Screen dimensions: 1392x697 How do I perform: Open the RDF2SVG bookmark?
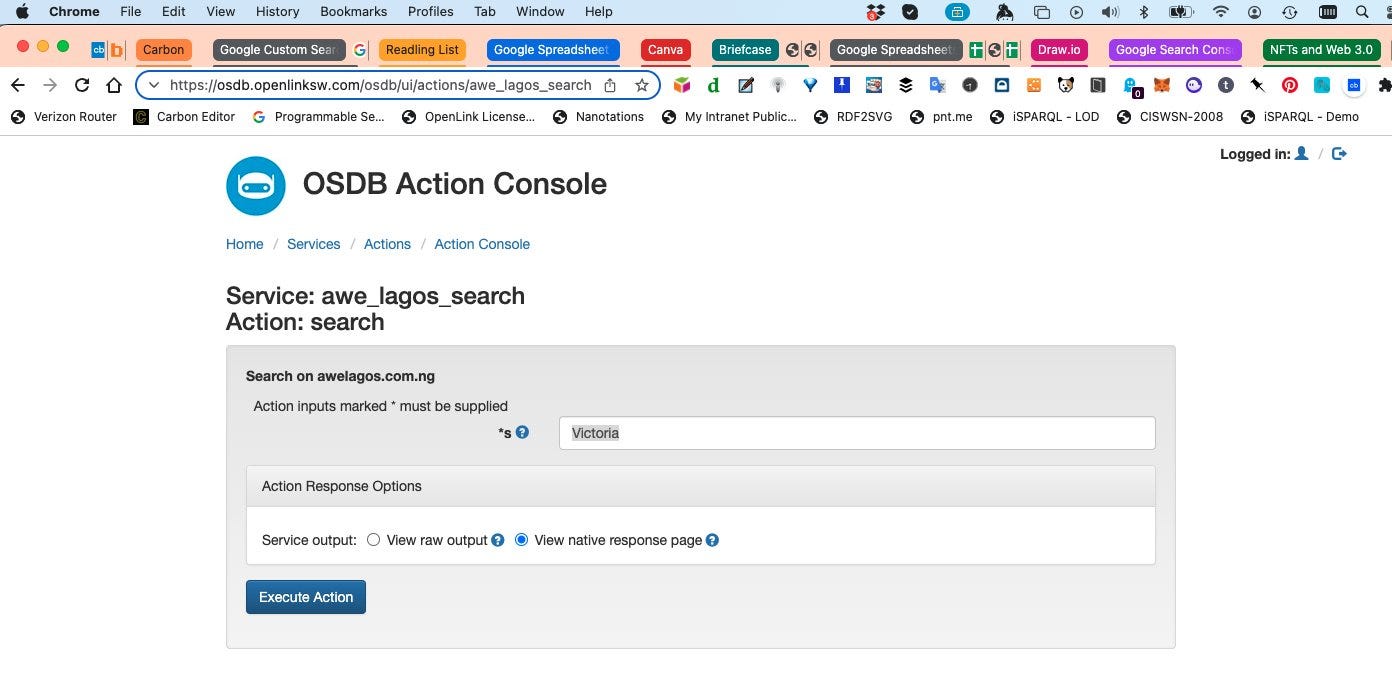point(853,117)
